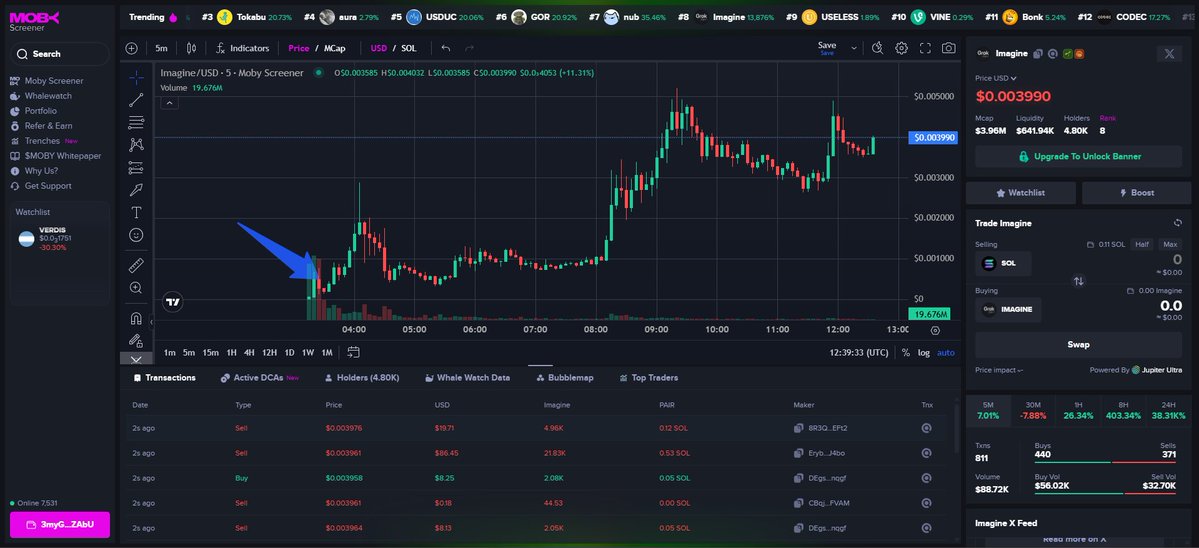1199x548 pixels.
Task: Toggle magnet mode on drawing toolbar
Action: (136, 318)
